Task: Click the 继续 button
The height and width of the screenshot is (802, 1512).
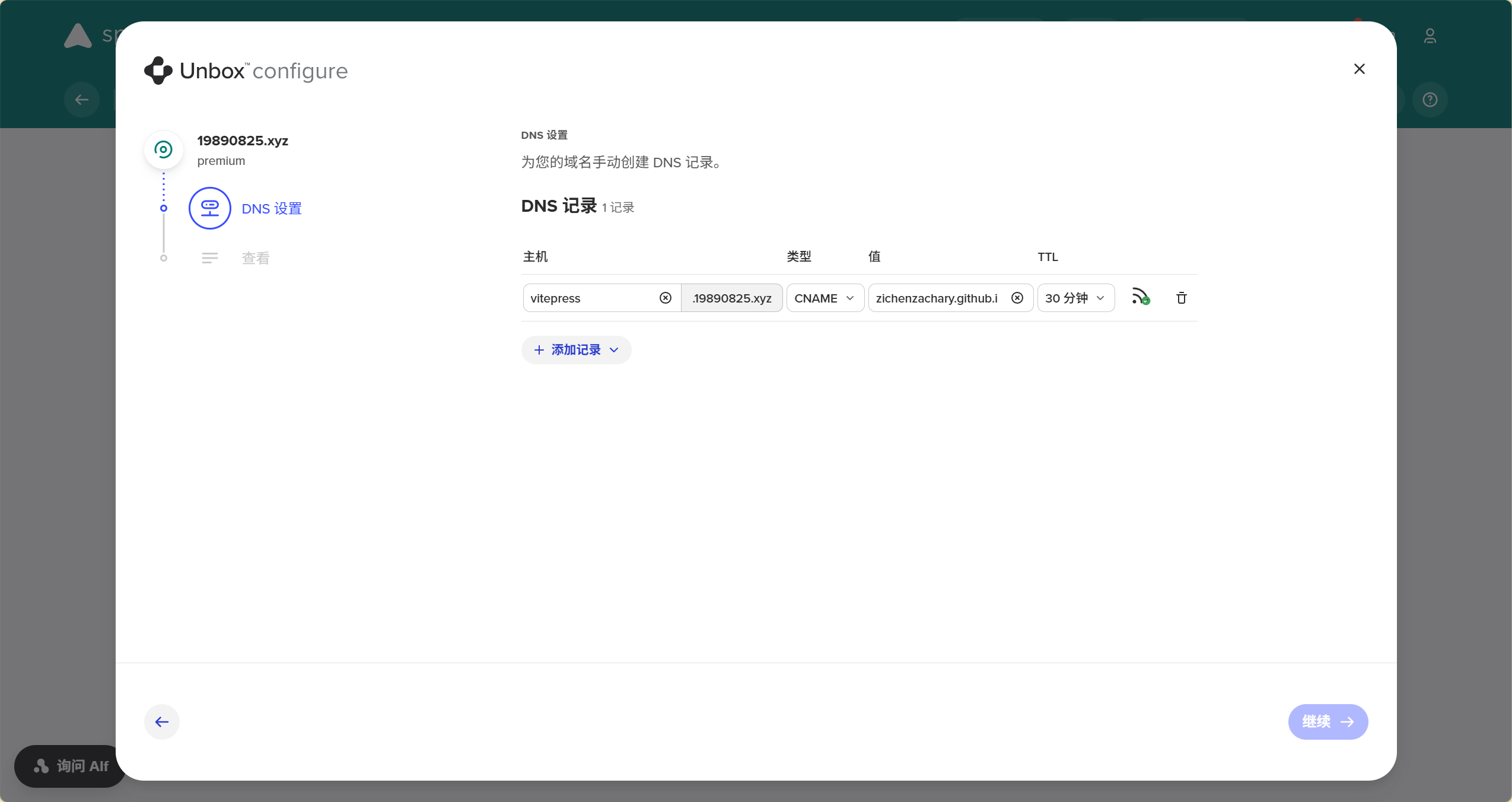Action: coord(1327,721)
